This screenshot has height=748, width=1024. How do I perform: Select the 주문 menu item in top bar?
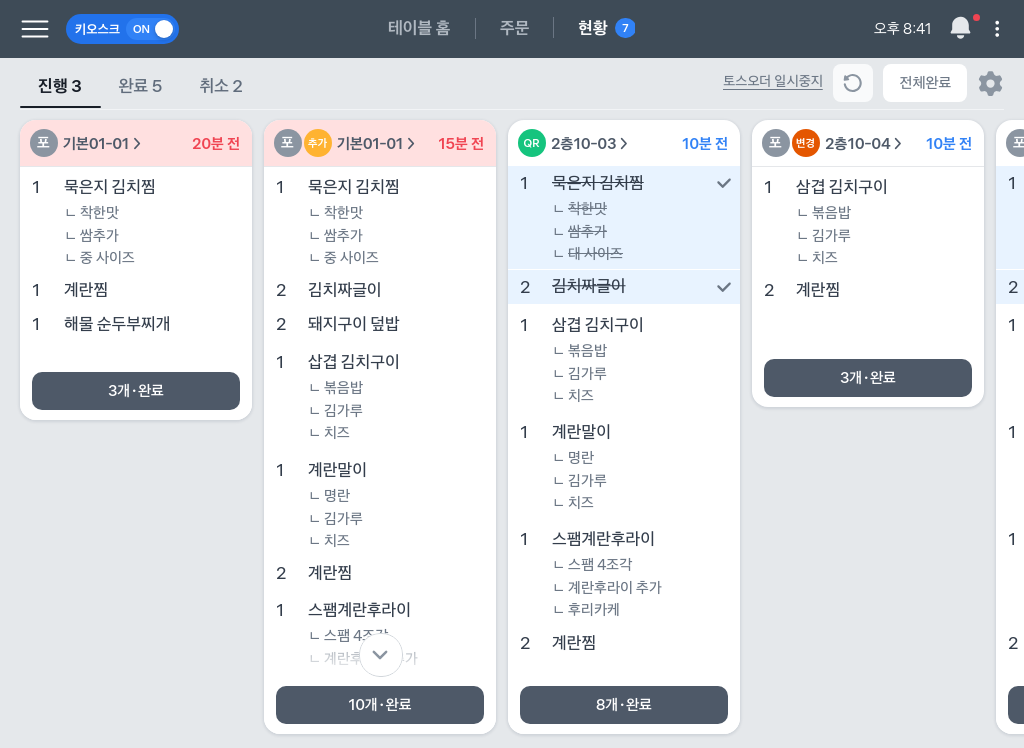tap(514, 28)
